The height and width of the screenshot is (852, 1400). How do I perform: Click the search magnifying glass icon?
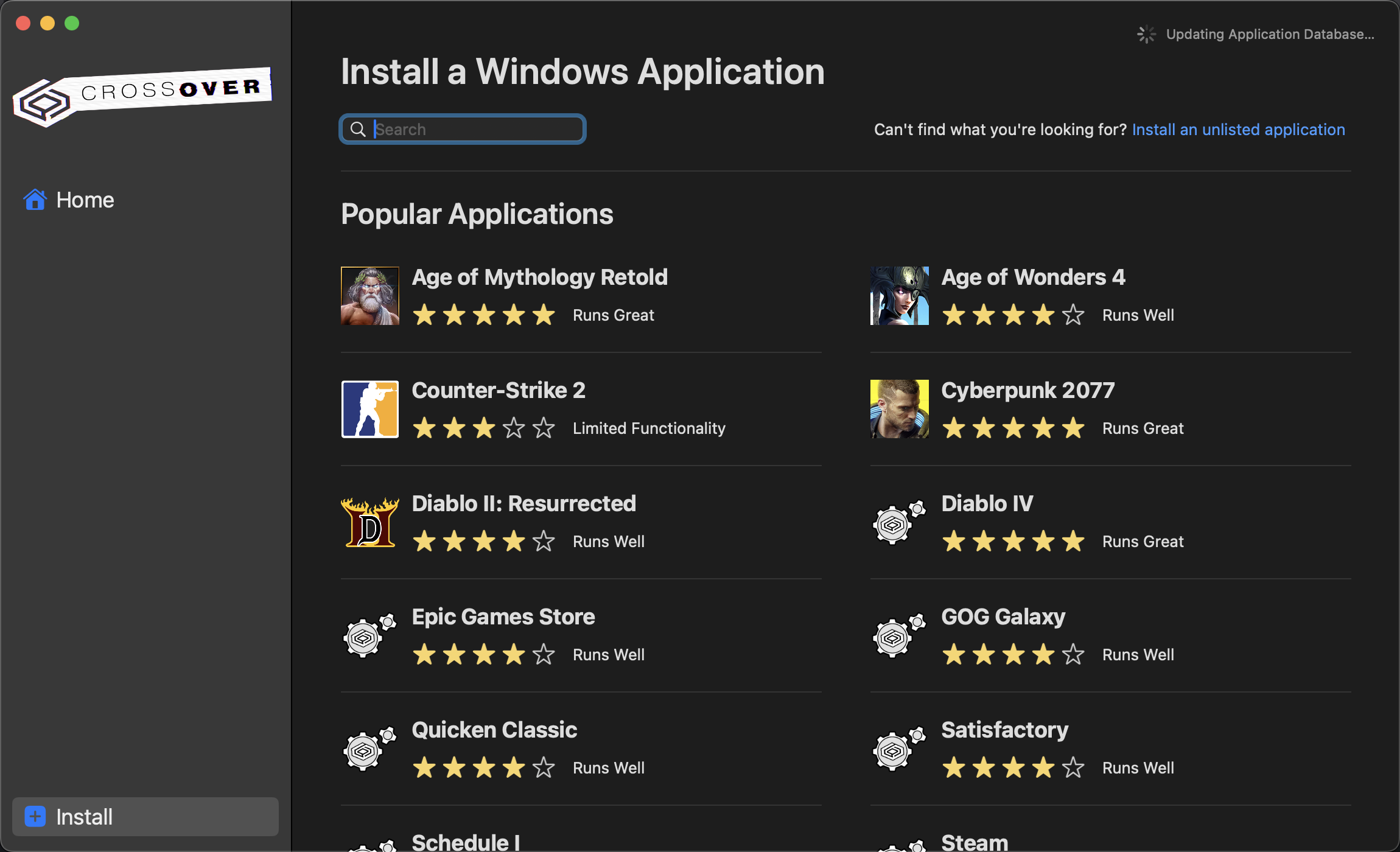[359, 129]
